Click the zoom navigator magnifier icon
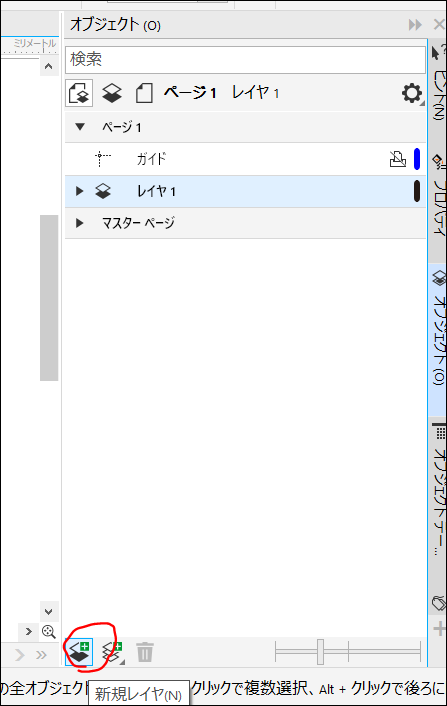The image size is (447, 706). 49,631
